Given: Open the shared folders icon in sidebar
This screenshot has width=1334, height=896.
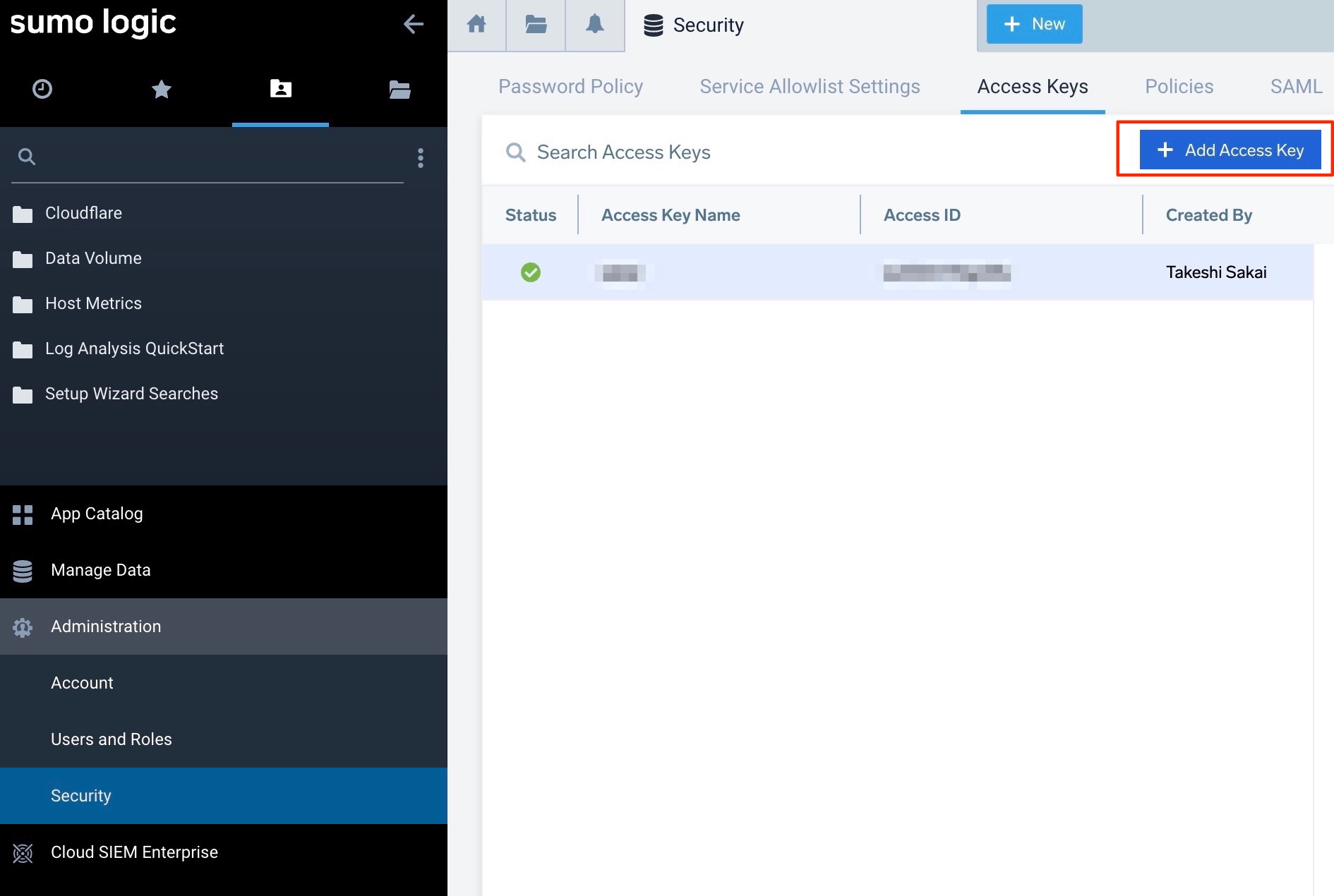Looking at the screenshot, I should click(399, 89).
